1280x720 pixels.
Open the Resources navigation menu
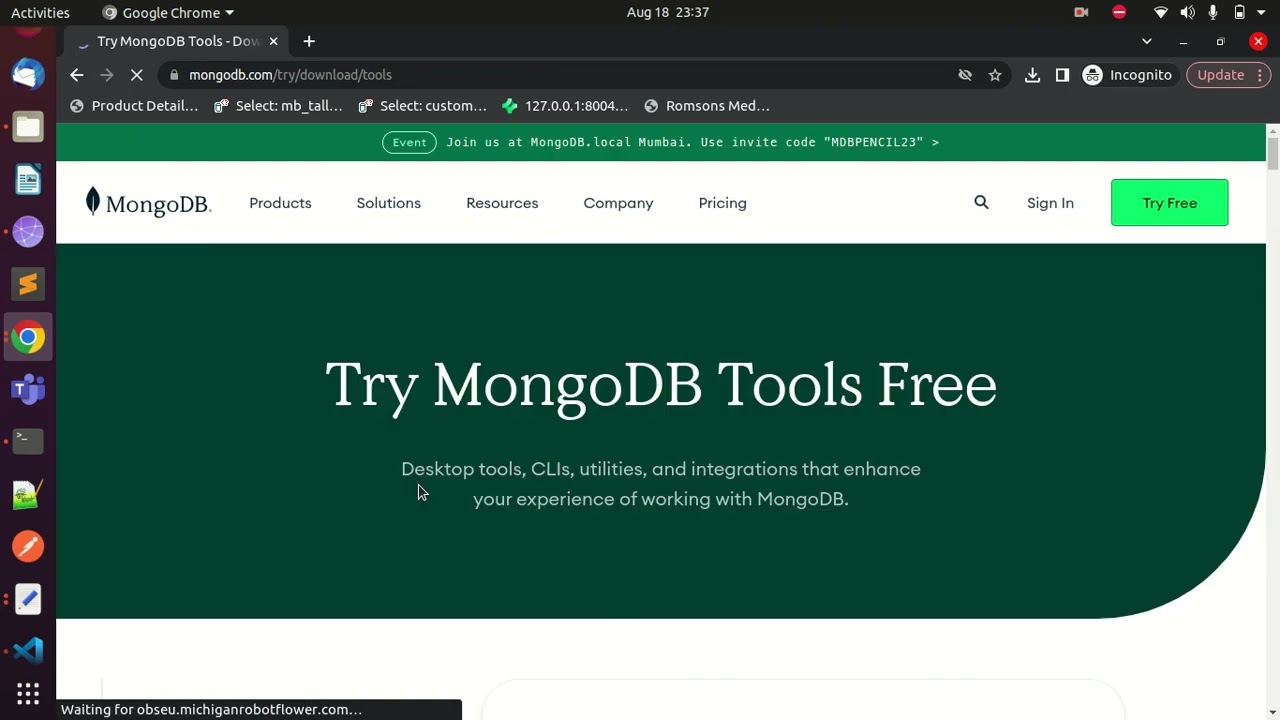502,203
